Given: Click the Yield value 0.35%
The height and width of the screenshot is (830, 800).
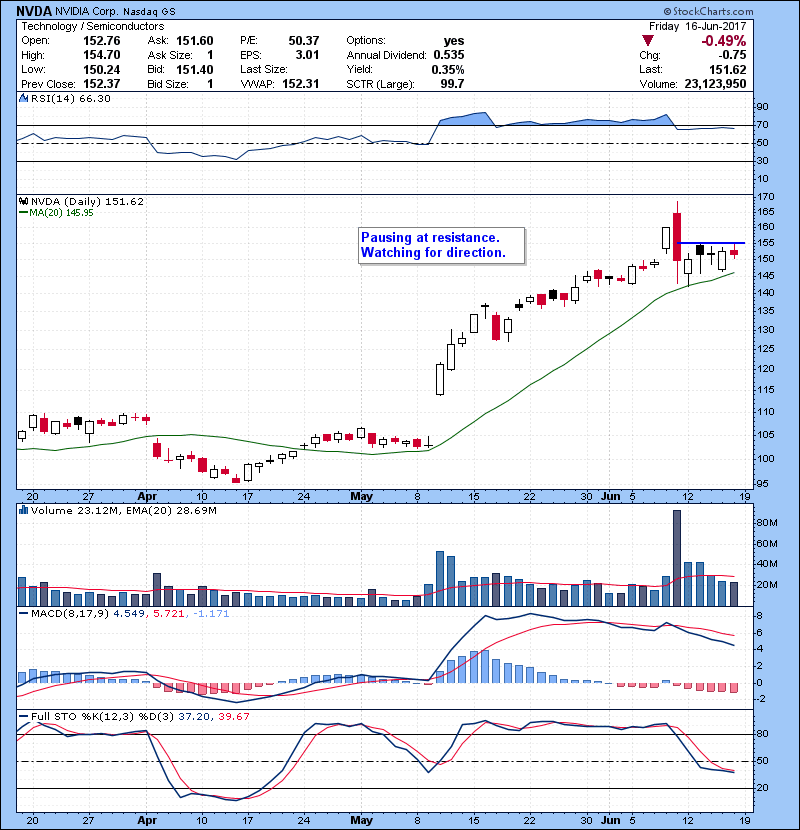Looking at the screenshot, I should [x=448, y=69].
